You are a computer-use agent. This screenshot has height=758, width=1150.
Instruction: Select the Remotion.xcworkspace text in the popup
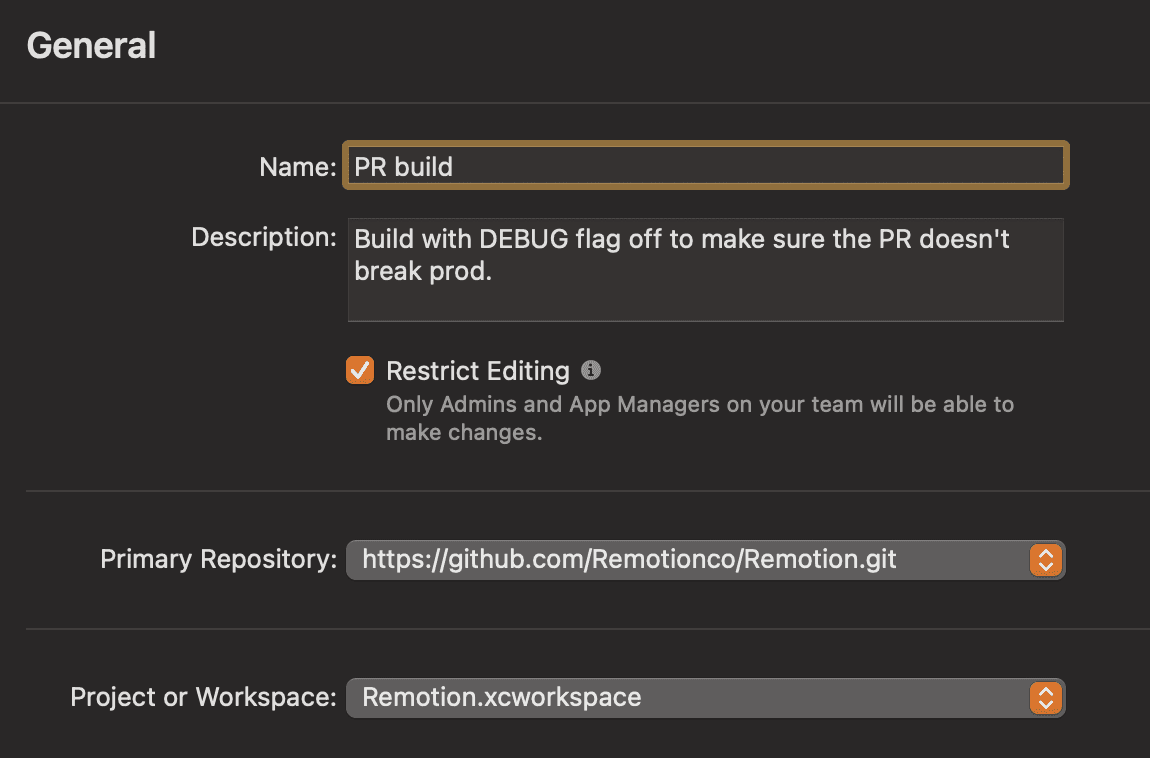[x=501, y=697]
